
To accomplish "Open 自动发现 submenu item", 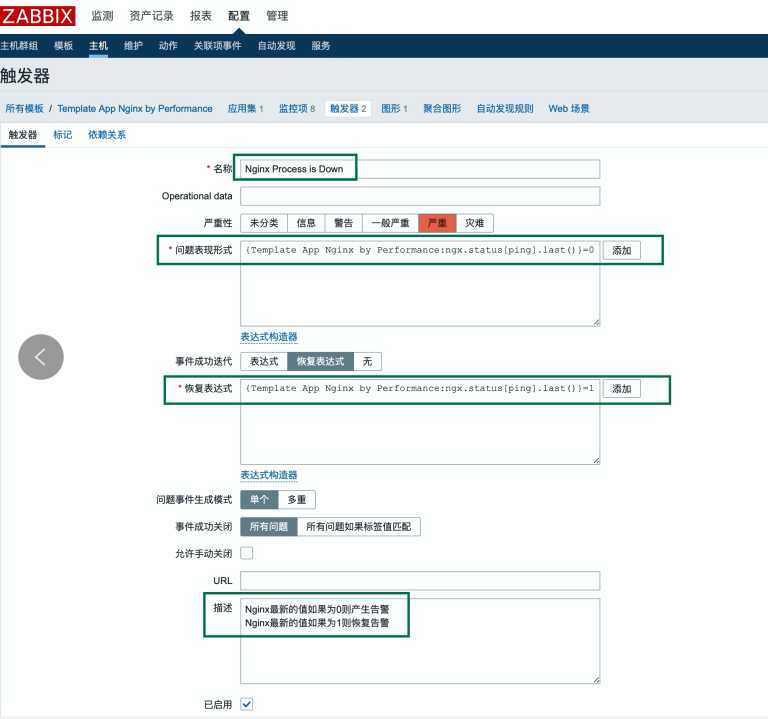I will 277,46.
